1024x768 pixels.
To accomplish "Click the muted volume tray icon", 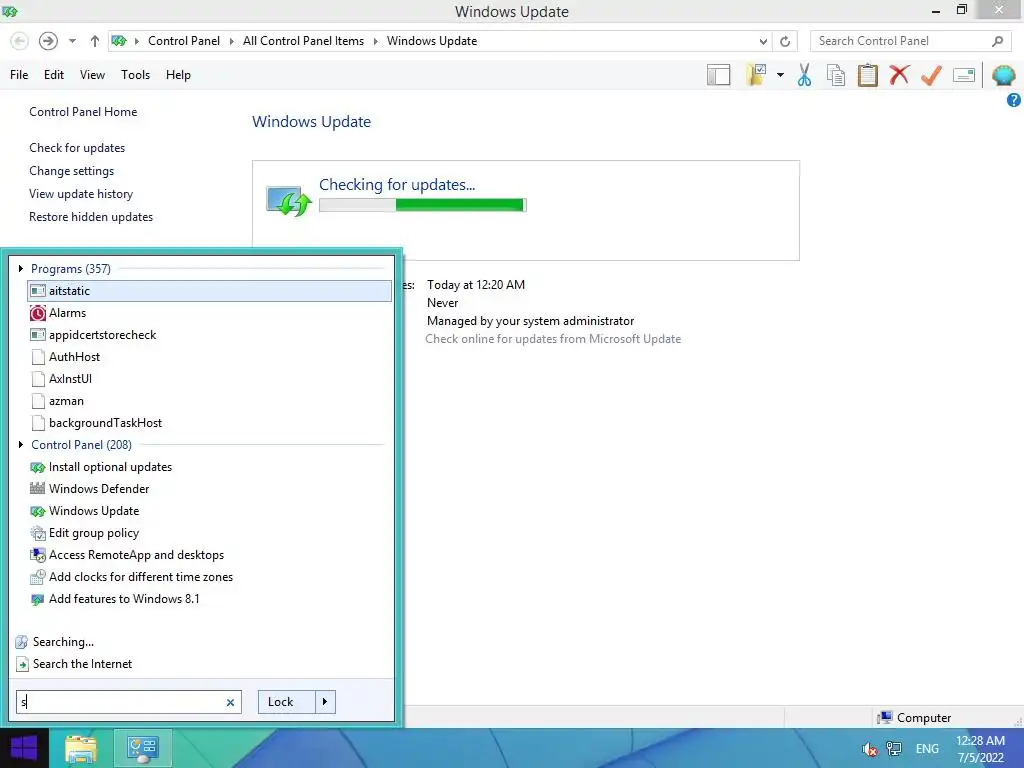I will tap(869, 749).
